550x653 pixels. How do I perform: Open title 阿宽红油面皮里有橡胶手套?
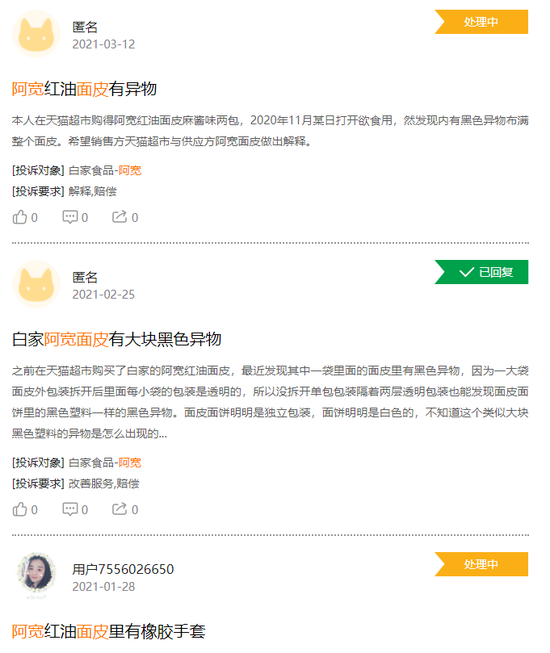pos(109,632)
